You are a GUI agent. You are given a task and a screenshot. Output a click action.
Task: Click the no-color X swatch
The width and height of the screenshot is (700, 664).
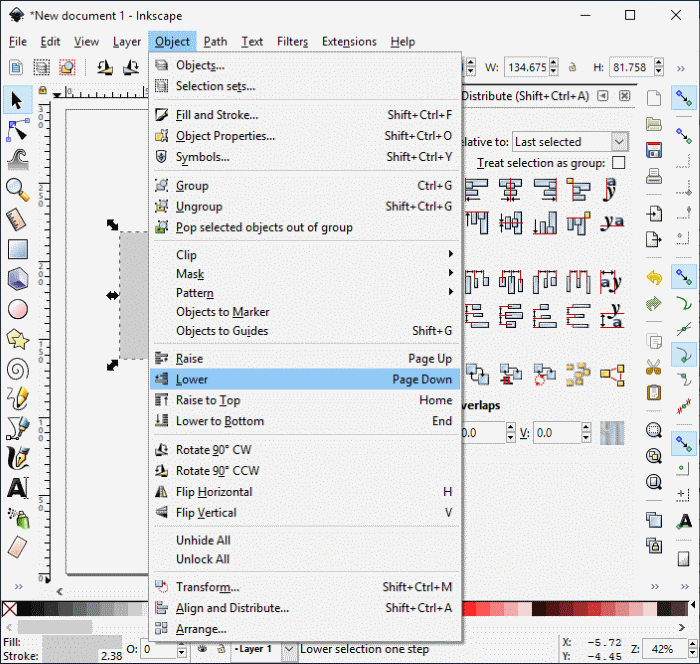(x=10, y=608)
